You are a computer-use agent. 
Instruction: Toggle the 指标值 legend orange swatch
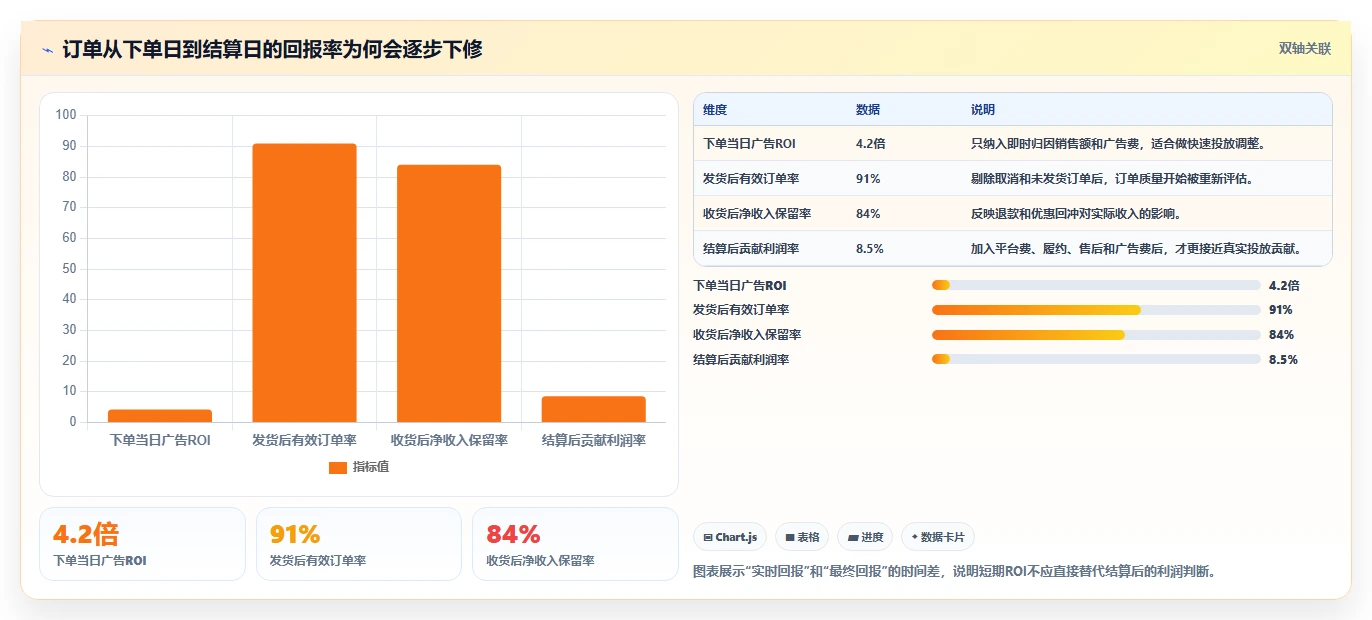coord(338,467)
